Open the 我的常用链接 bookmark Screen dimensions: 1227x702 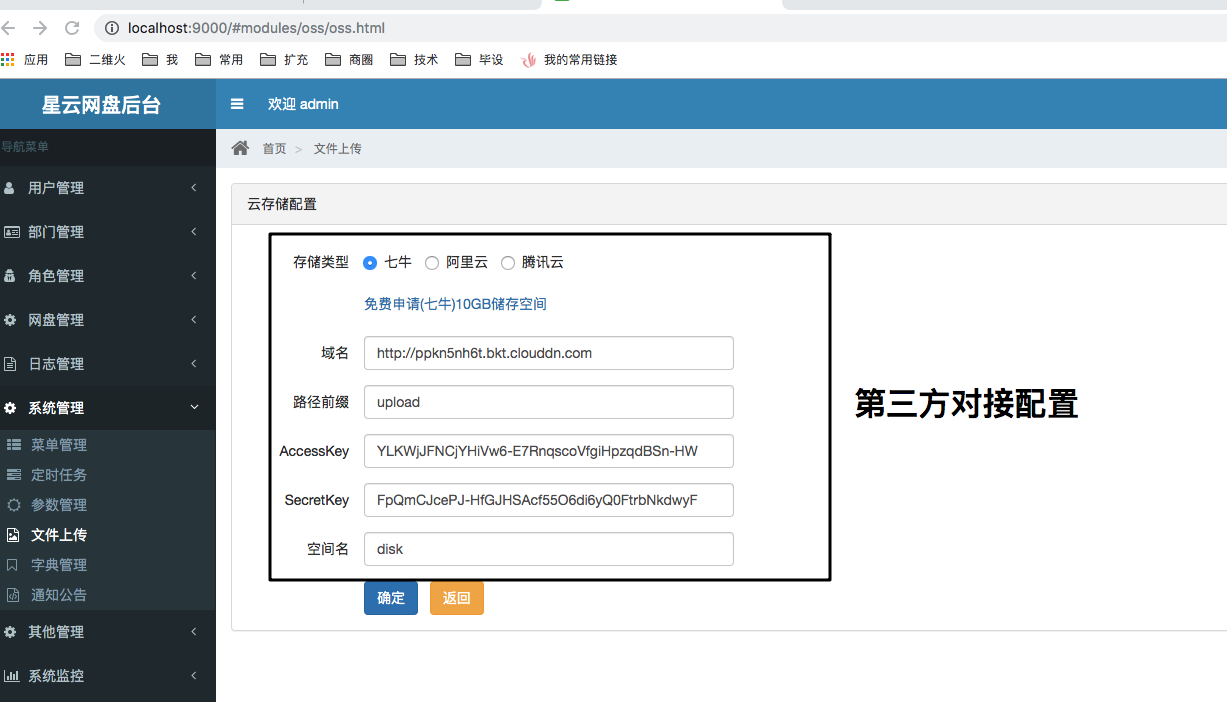coord(569,60)
